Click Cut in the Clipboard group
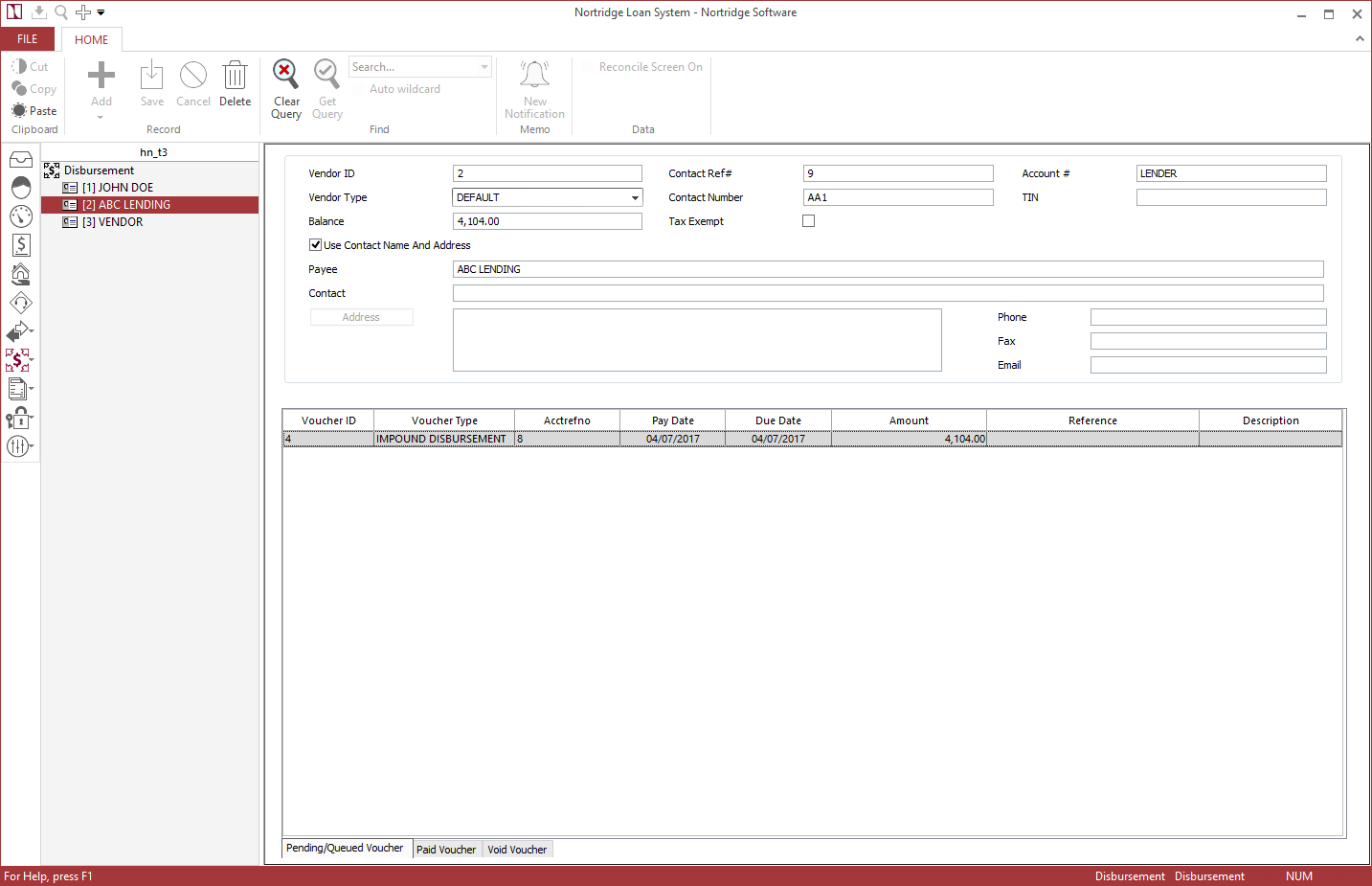The image size is (1372, 886). coord(30,66)
